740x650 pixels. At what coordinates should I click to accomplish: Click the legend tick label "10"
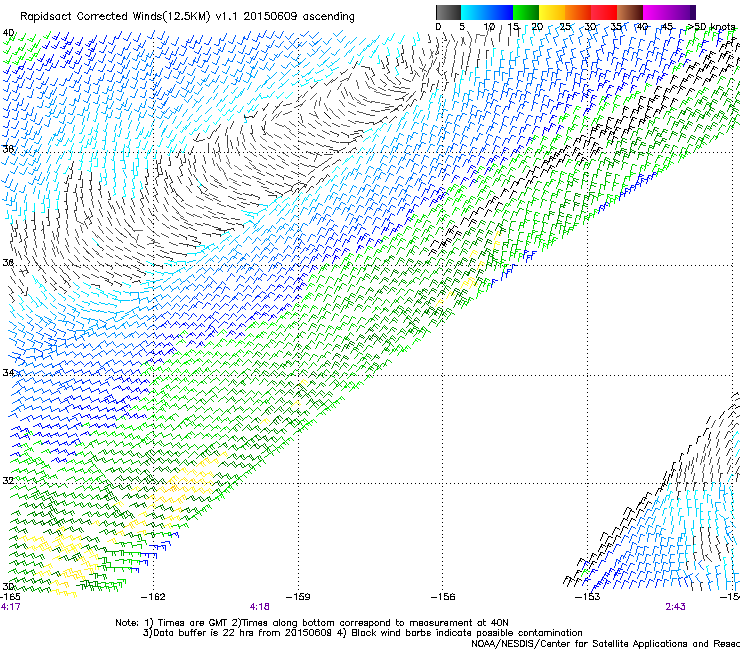pos(489,26)
